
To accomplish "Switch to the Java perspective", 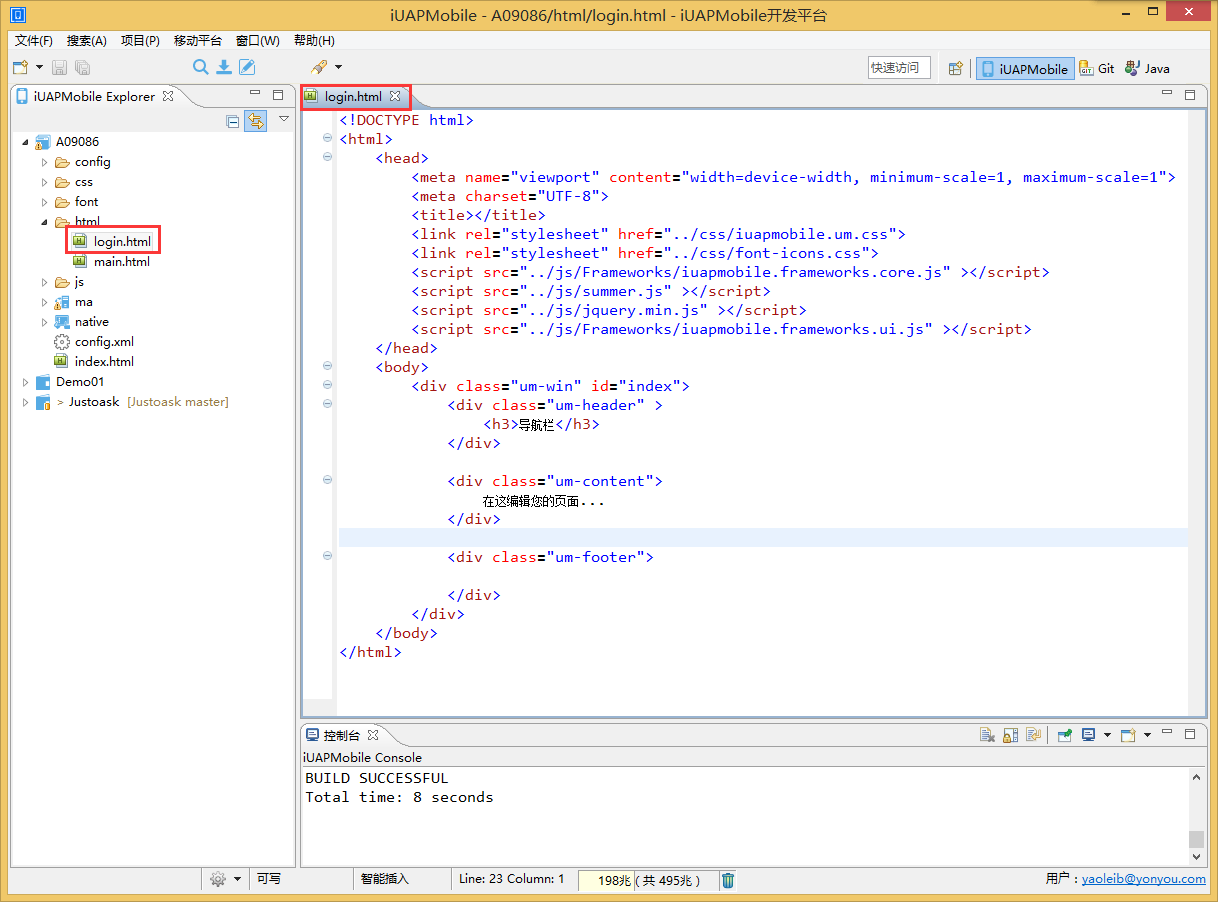I will (x=1147, y=69).
